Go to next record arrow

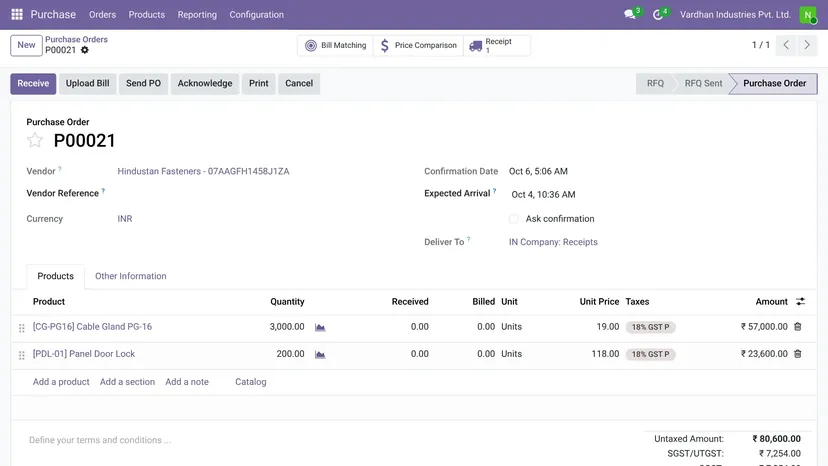point(807,45)
